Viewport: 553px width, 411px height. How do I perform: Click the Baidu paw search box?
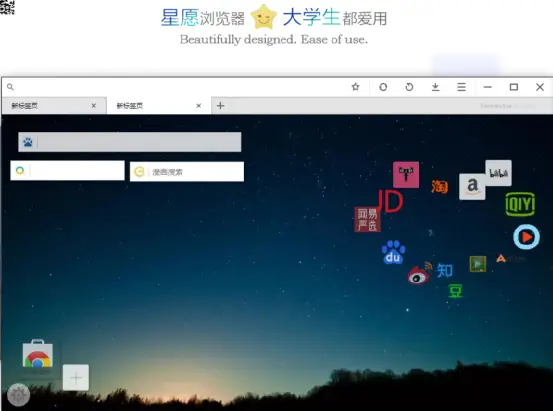[x=130, y=142]
